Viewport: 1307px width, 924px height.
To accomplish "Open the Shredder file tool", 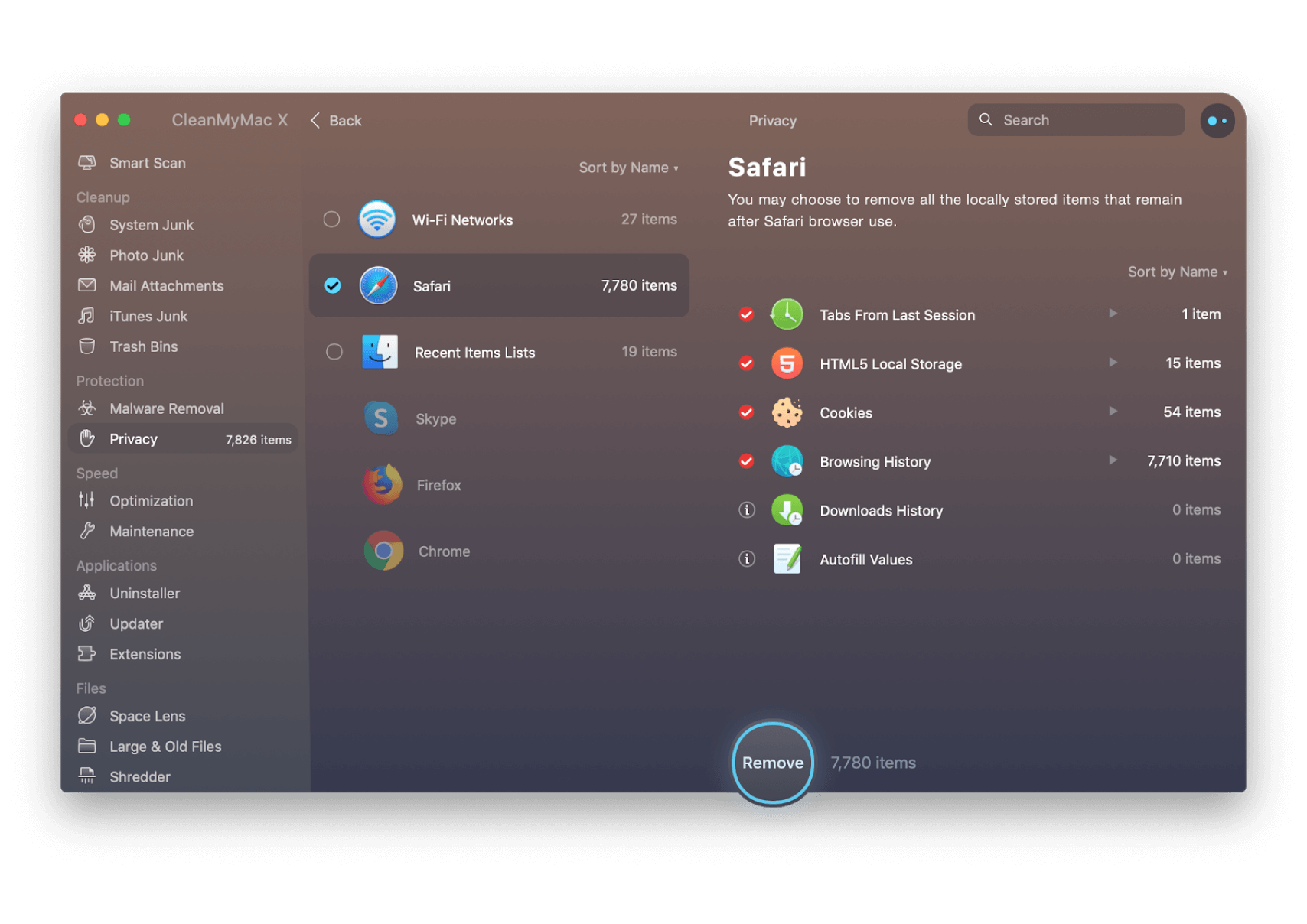I will coord(140,776).
